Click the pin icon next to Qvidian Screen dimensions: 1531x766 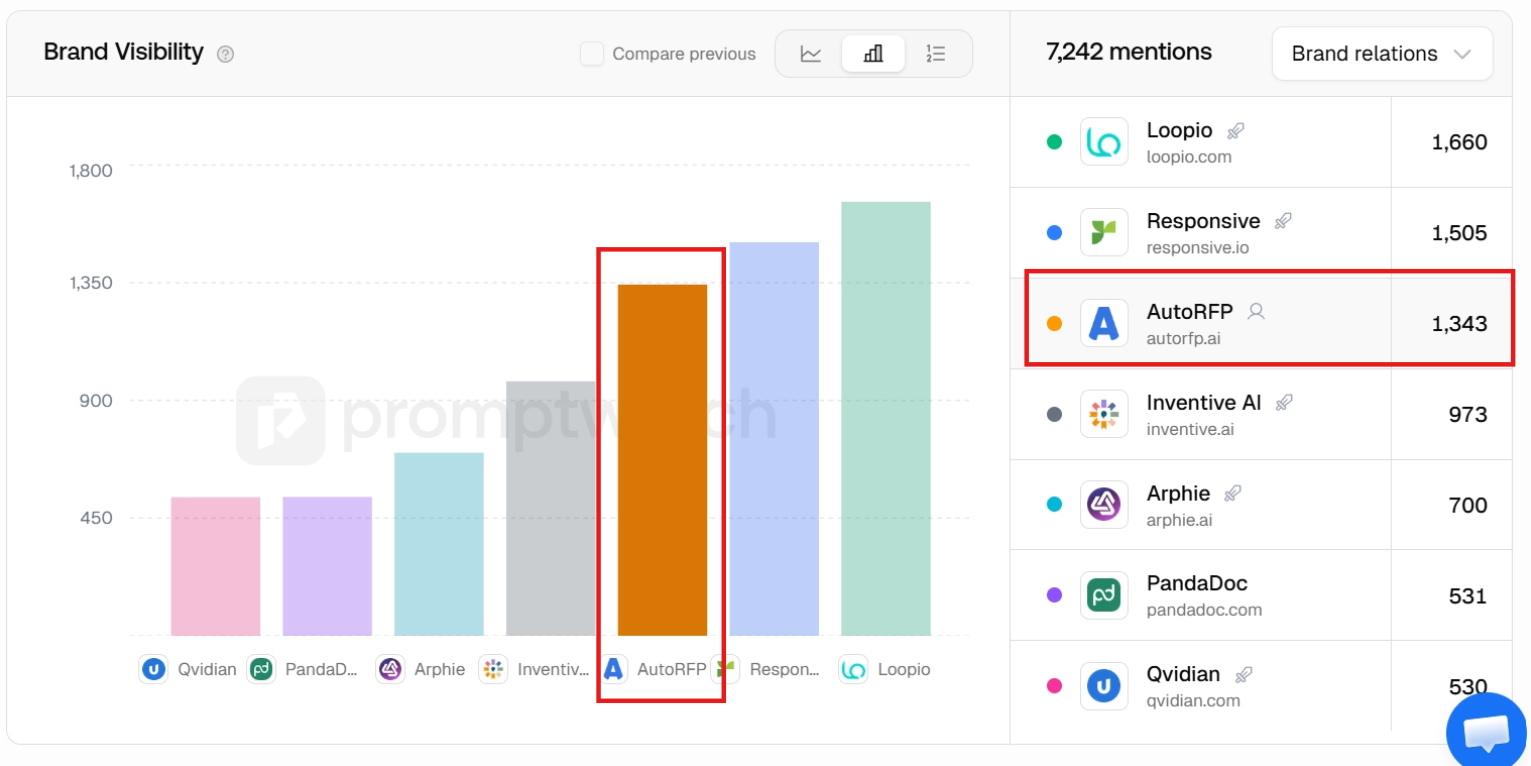click(x=1243, y=675)
